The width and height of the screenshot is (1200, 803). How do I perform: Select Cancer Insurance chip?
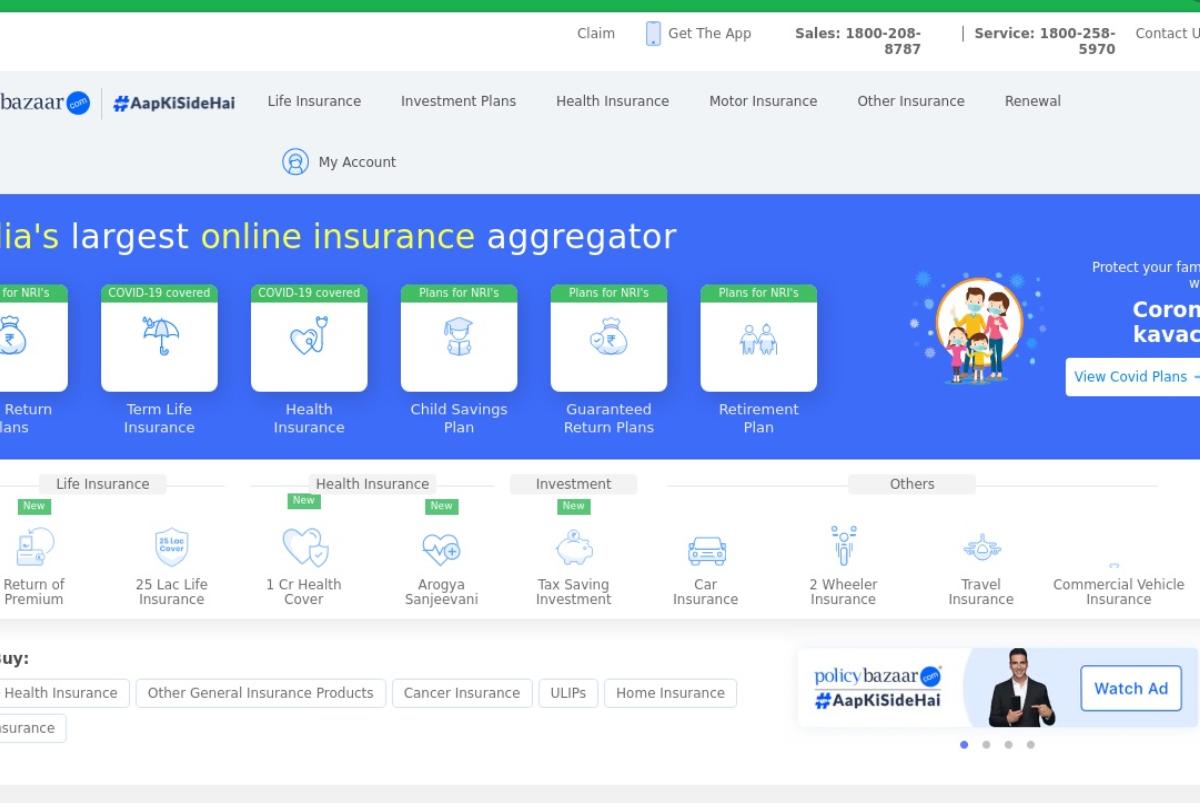(462, 693)
